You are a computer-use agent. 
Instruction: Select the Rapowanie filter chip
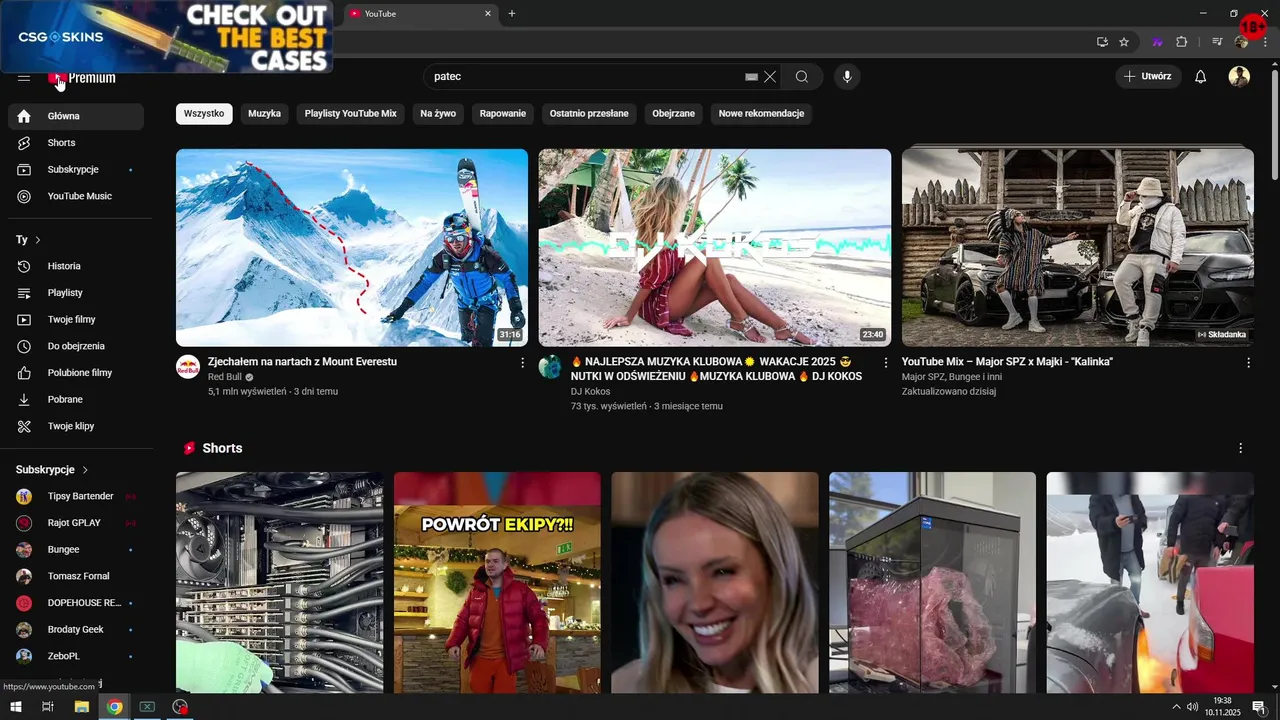pos(503,114)
